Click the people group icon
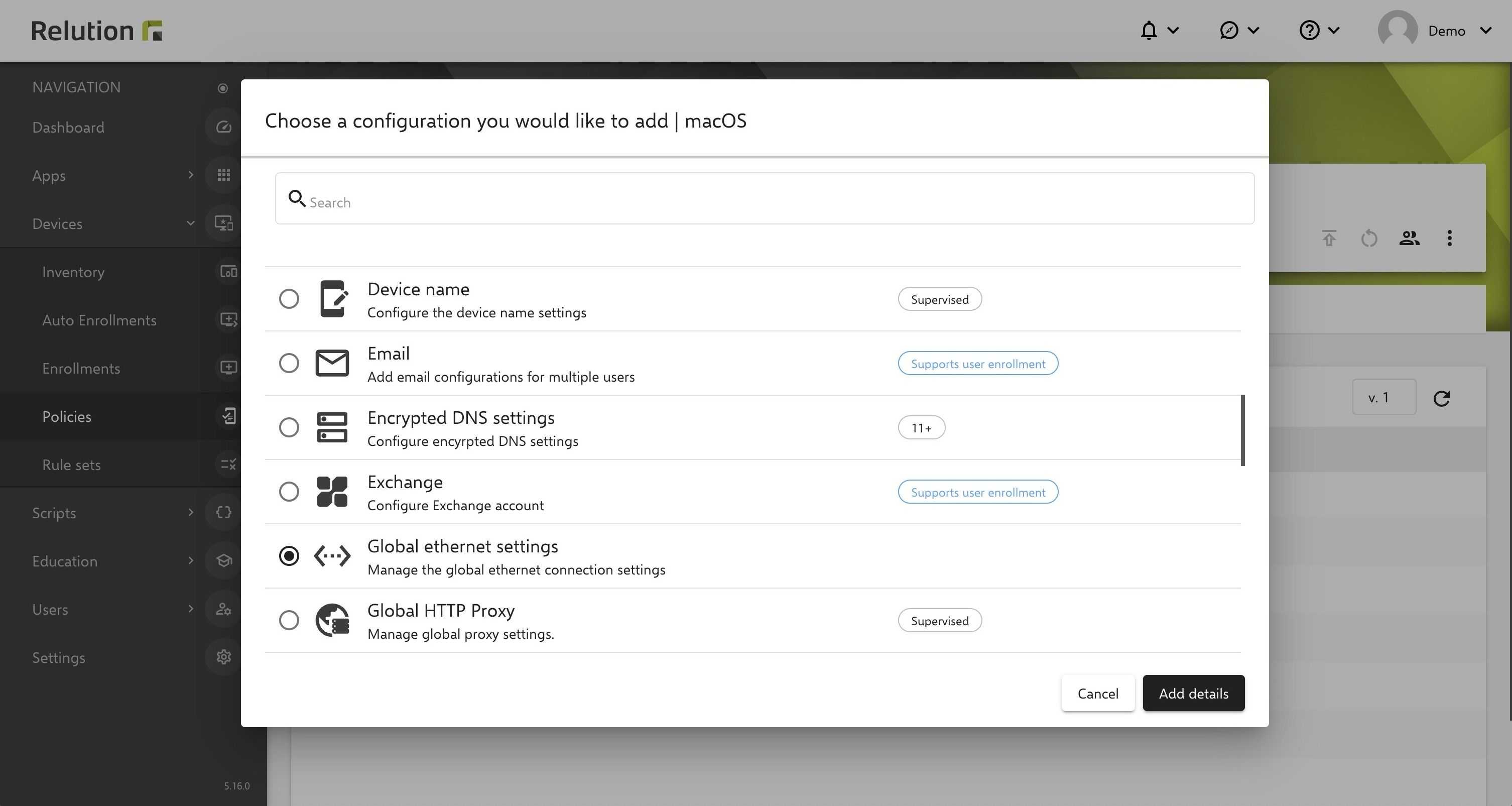 (x=1409, y=239)
